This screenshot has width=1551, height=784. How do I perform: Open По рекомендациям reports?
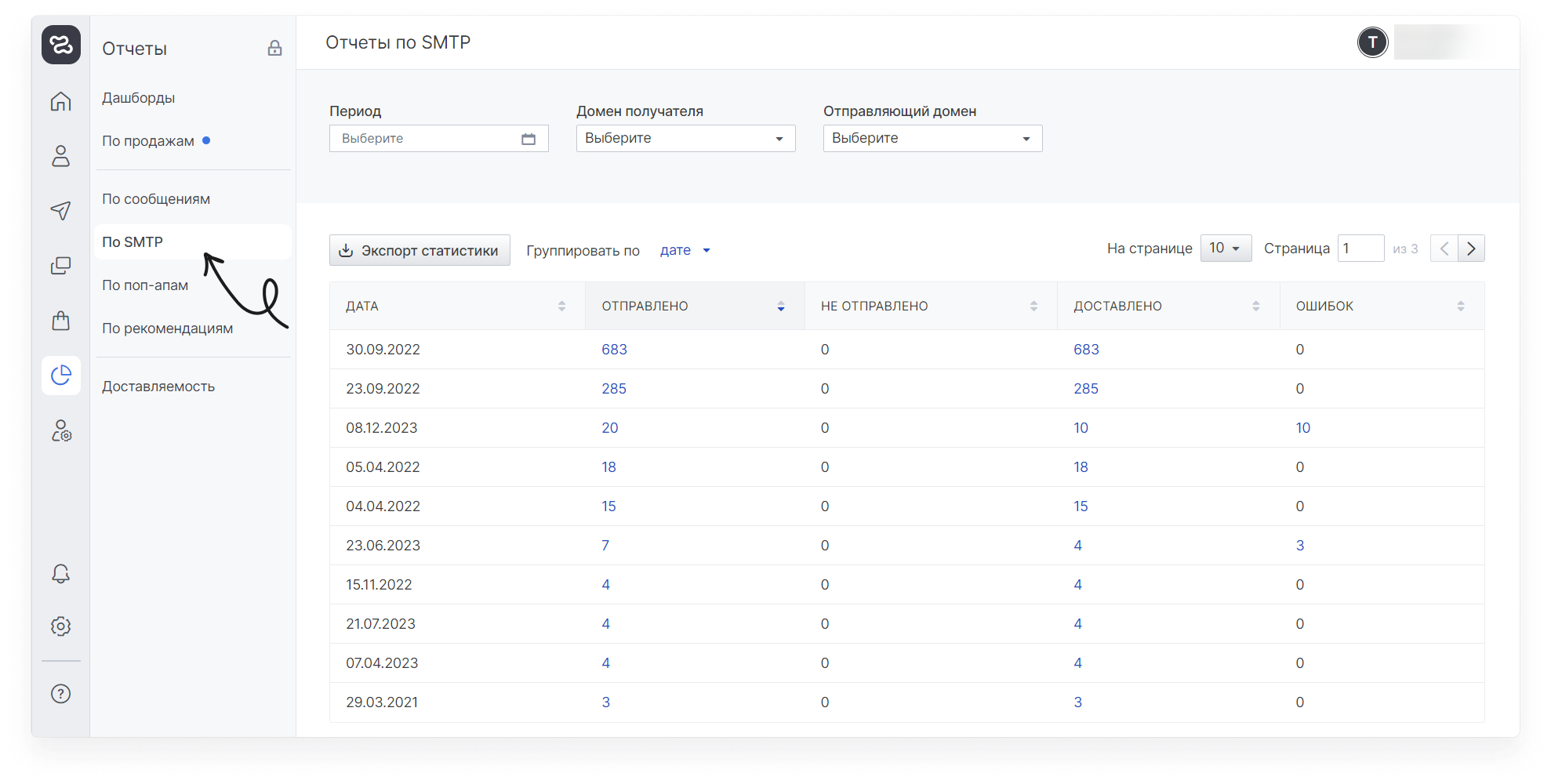pos(168,328)
